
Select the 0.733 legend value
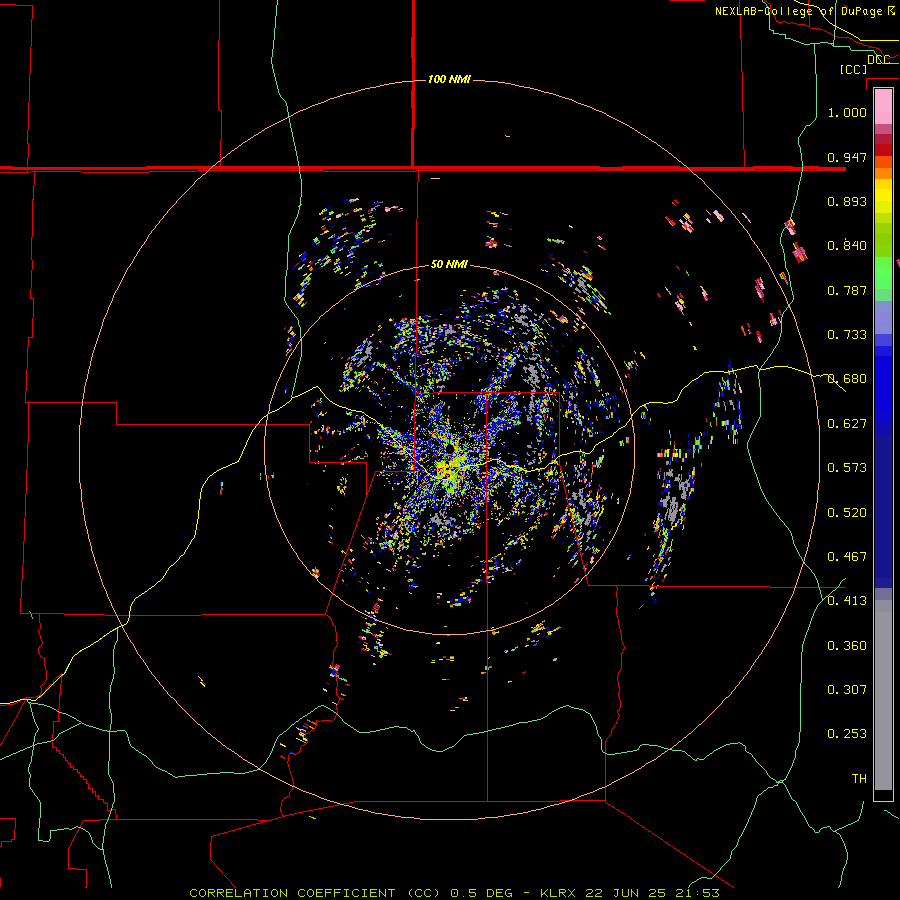[x=847, y=335]
